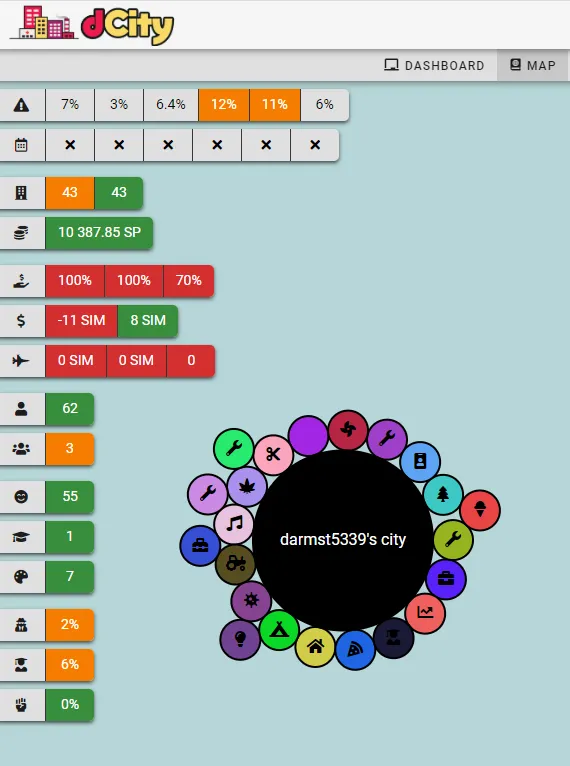Click the 10 387.85 SP balance
This screenshot has width=570, height=766.
(99, 233)
